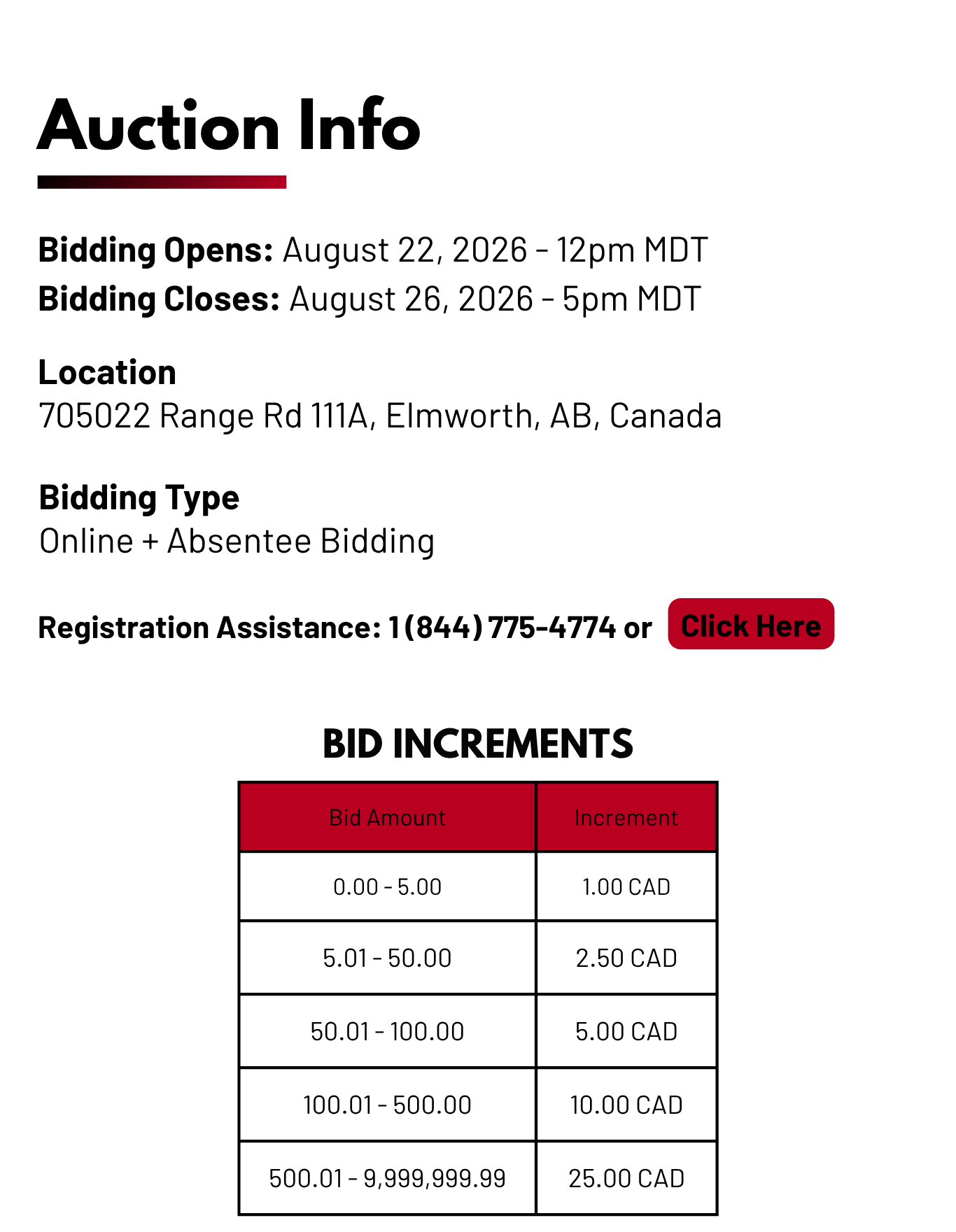Click the Location label

point(107,372)
